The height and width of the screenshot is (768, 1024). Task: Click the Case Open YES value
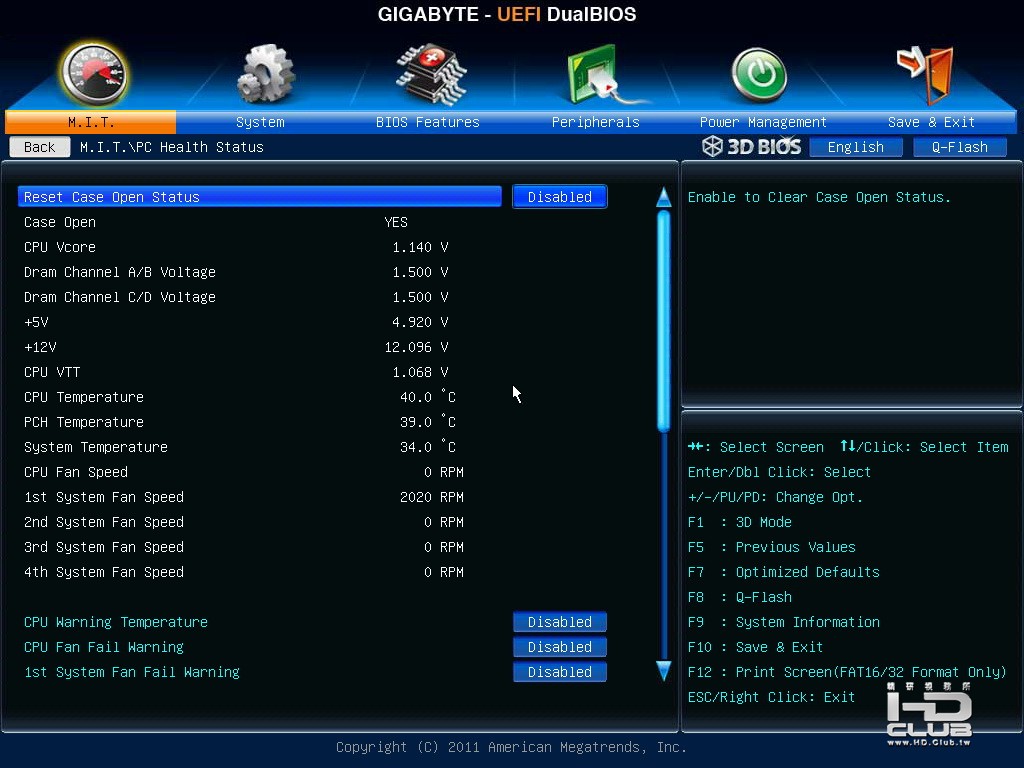(396, 222)
